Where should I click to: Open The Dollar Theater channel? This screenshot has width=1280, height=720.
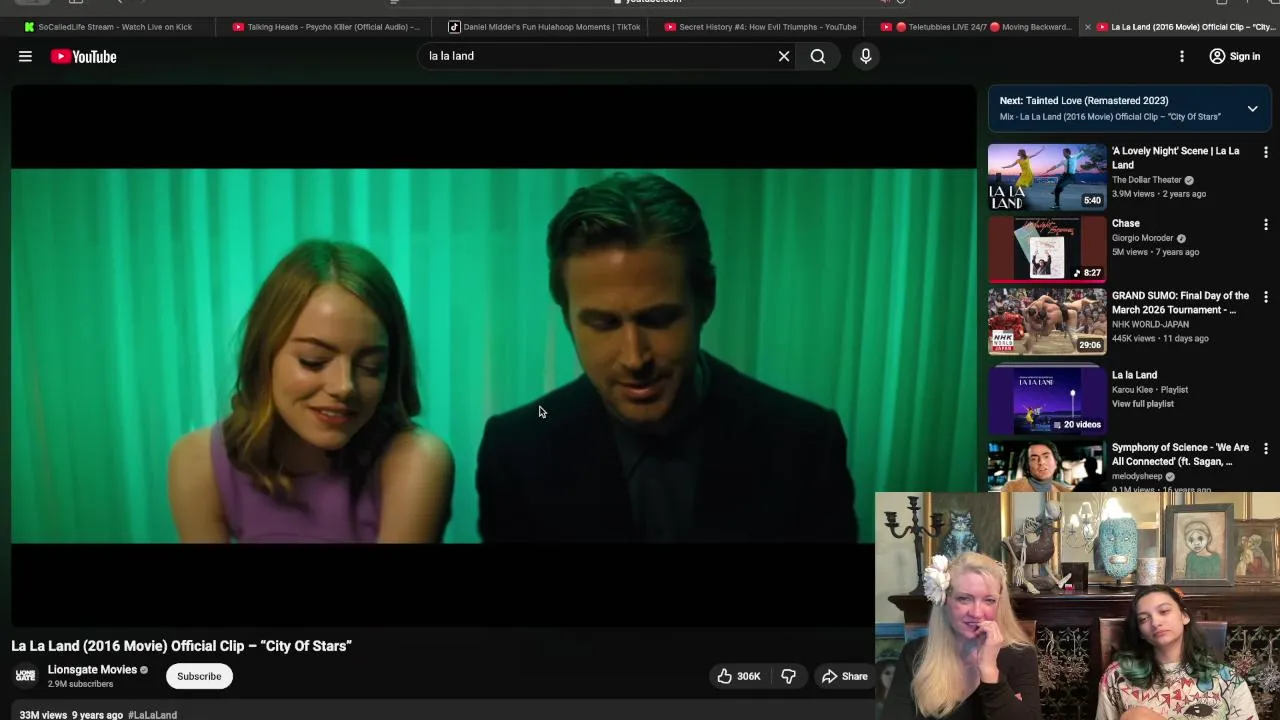coord(1147,180)
